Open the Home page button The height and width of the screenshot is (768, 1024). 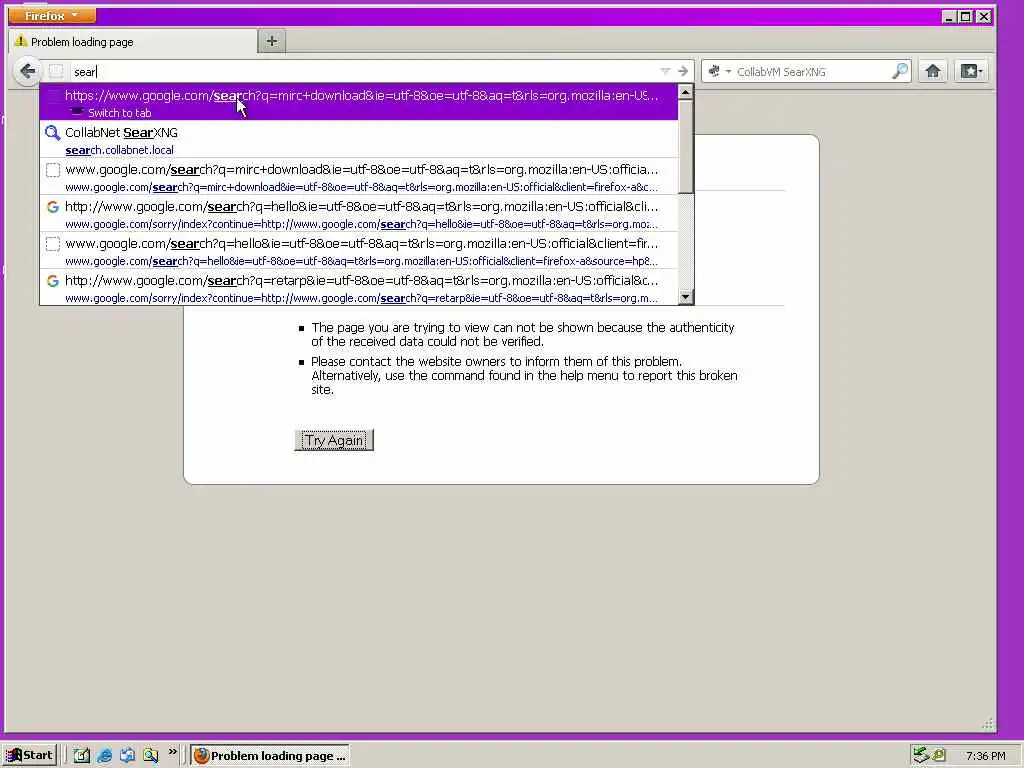tap(933, 71)
